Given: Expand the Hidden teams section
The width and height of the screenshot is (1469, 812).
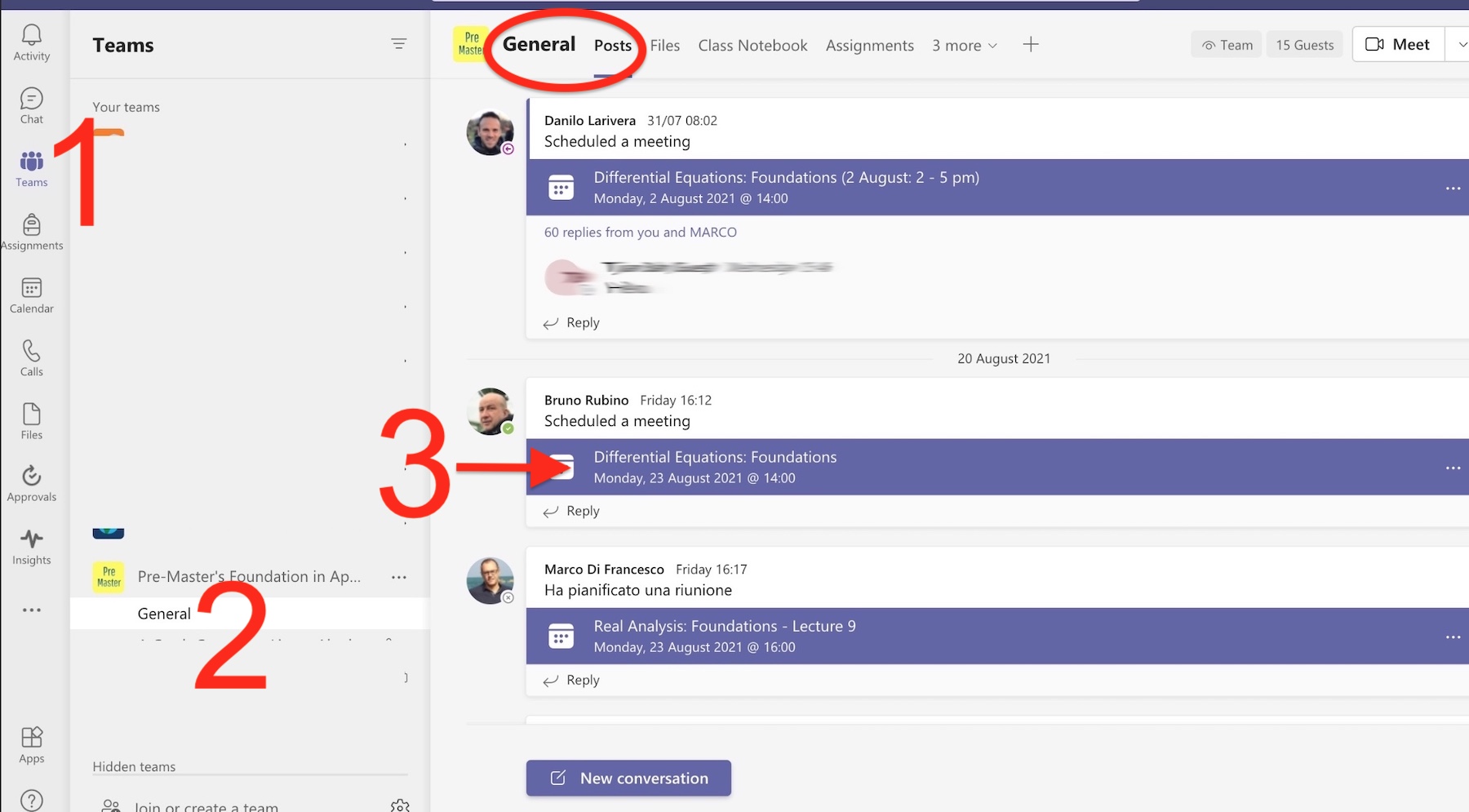Looking at the screenshot, I should tap(134, 766).
